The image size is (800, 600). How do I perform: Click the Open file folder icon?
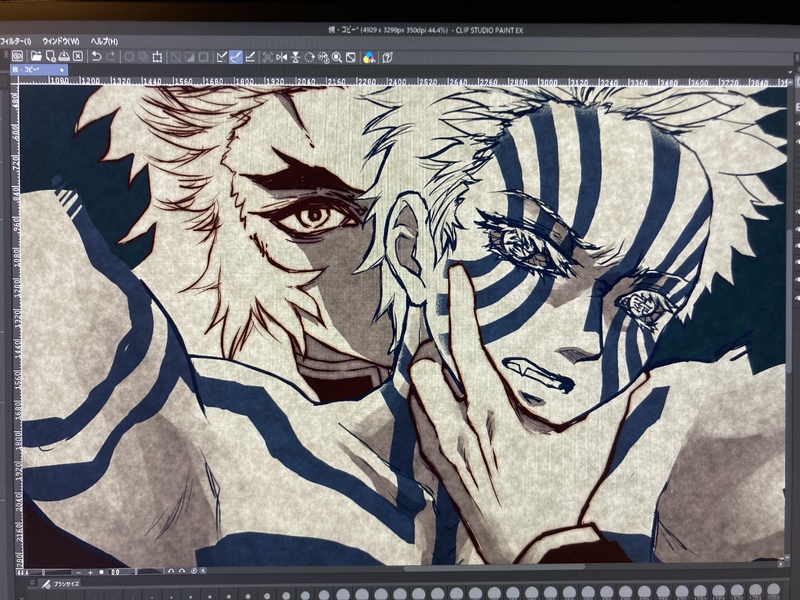[x=36, y=56]
